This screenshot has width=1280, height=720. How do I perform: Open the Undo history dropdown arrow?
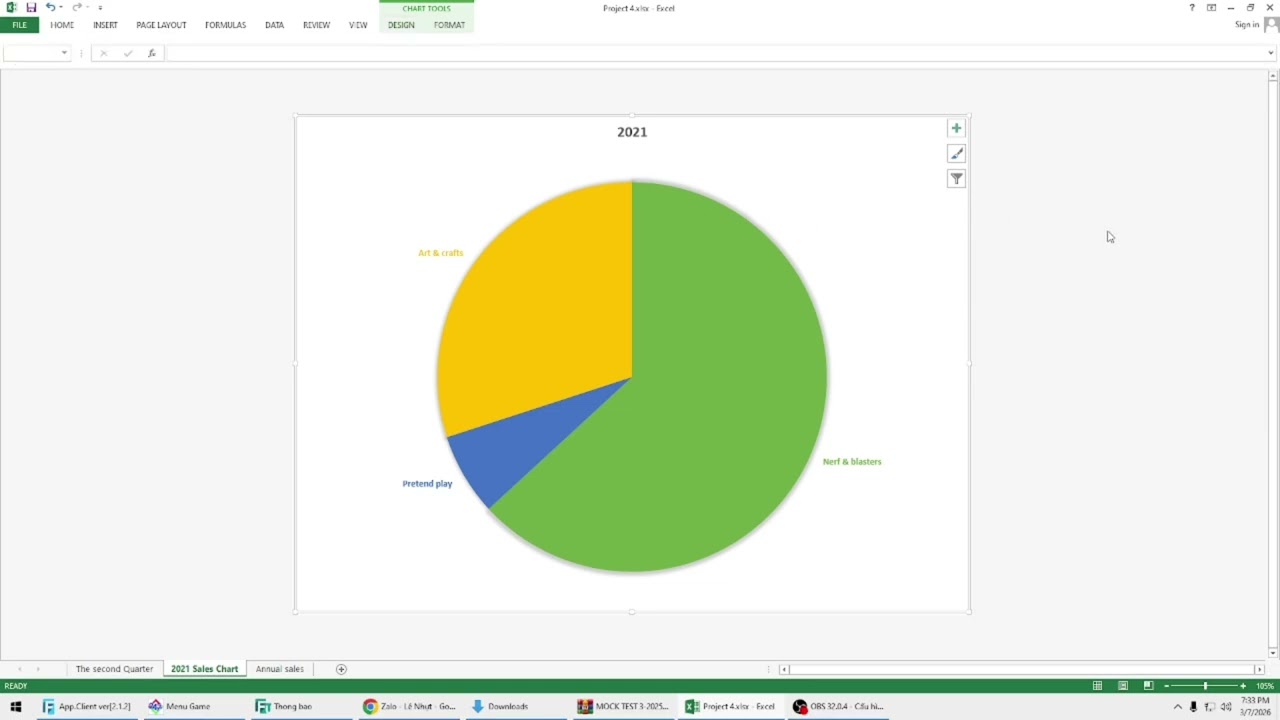pyautogui.click(x=60, y=8)
